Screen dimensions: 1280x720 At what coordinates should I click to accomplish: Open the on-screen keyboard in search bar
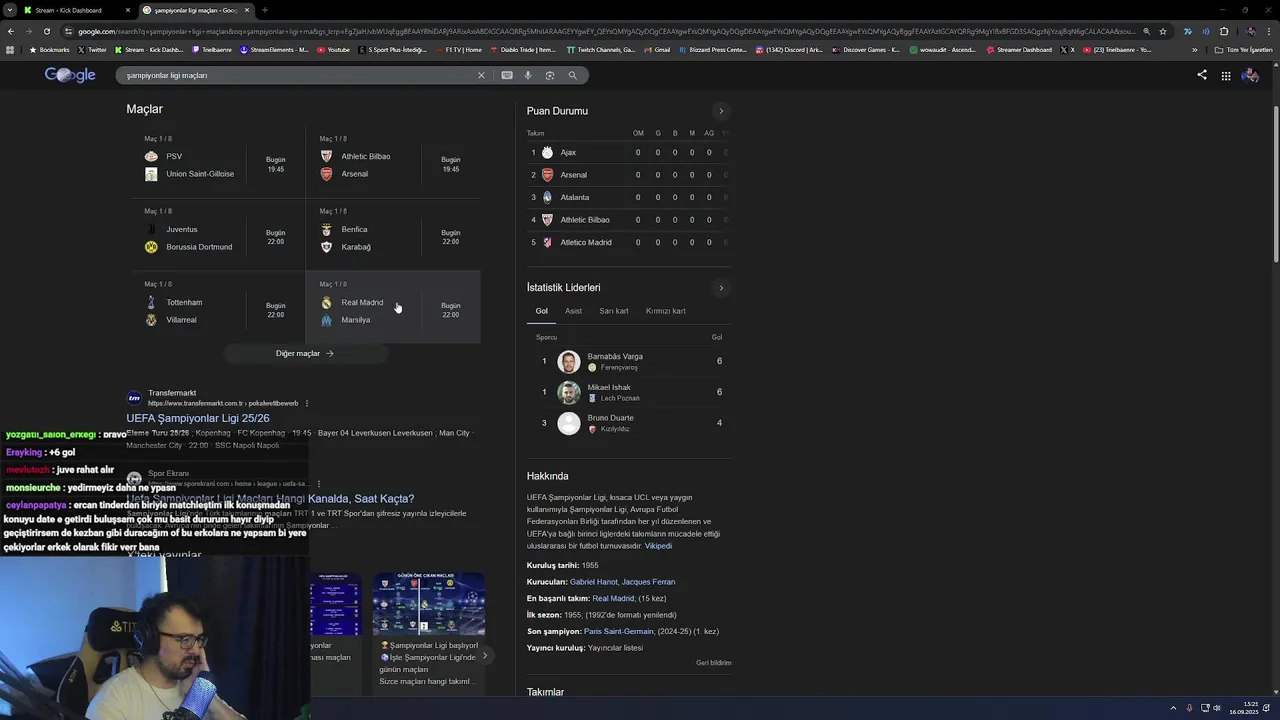pos(507,75)
